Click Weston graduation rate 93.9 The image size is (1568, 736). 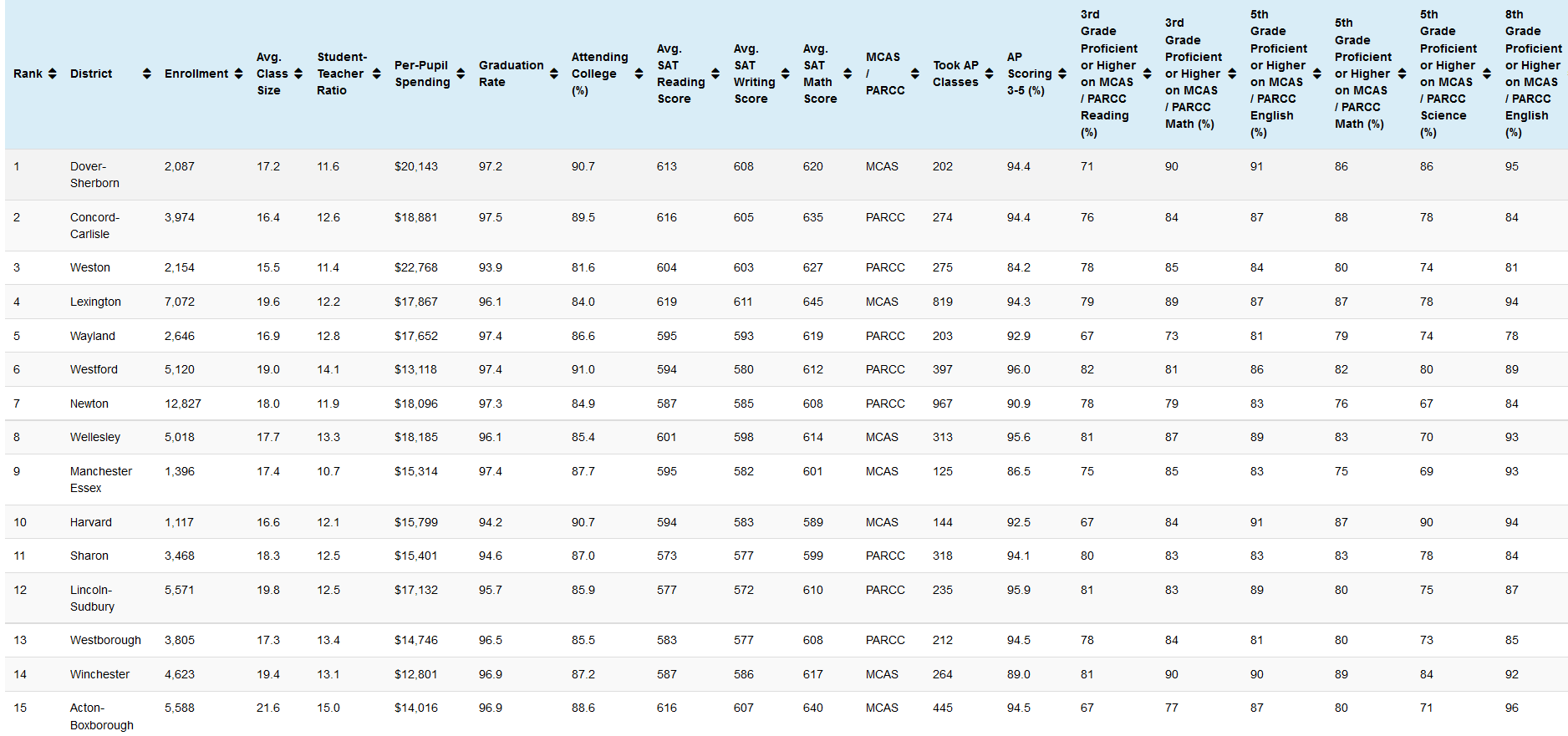491,267
